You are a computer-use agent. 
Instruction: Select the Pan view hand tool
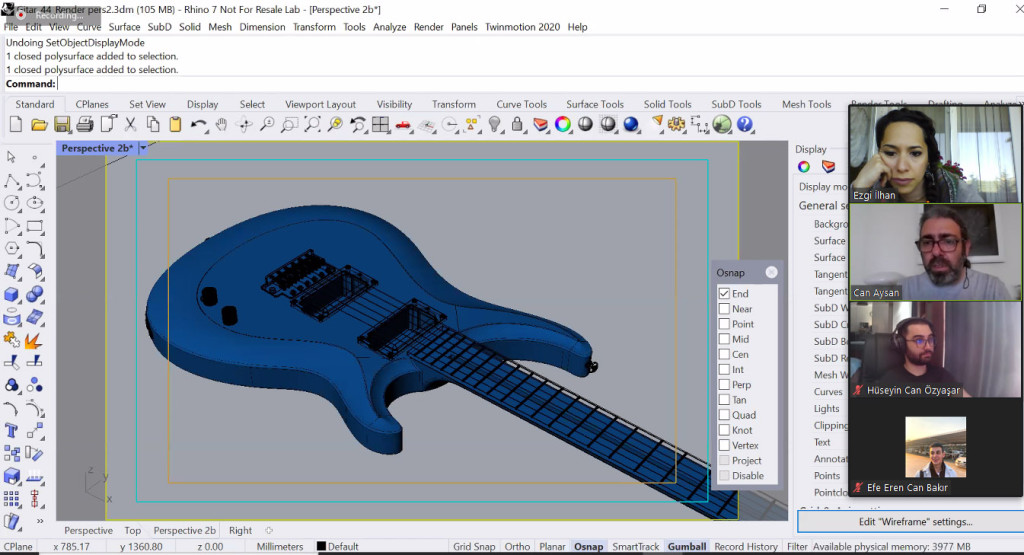pyautogui.click(x=221, y=125)
